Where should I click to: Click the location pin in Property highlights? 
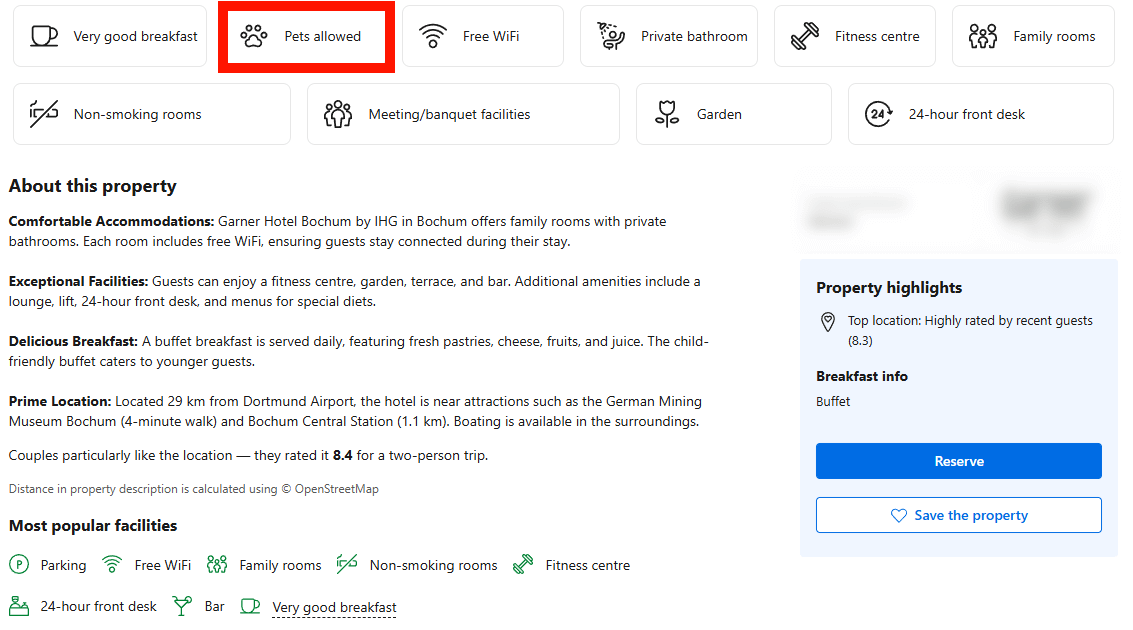click(x=828, y=322)
